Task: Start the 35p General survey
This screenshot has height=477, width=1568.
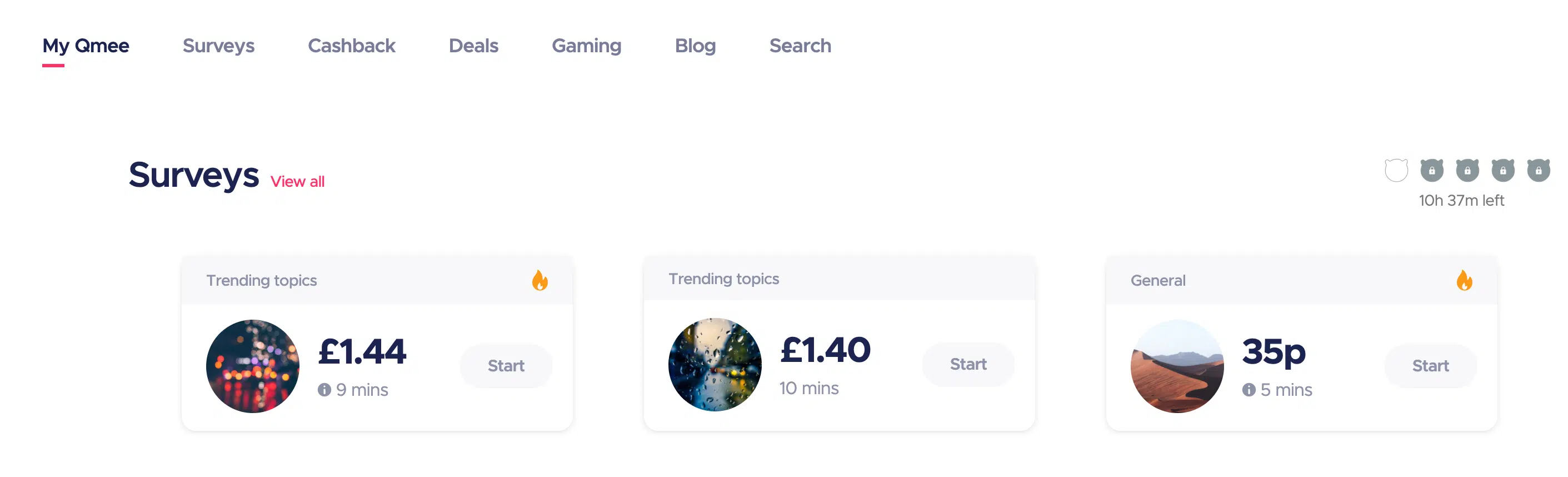Action: (x=1429, y=365)
